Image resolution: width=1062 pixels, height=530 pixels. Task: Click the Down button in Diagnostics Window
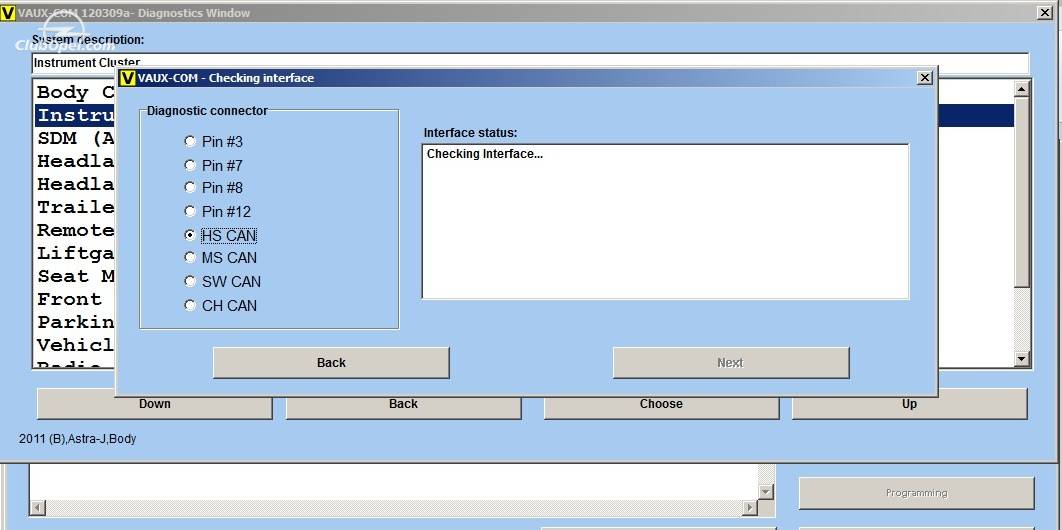point(154,404)
